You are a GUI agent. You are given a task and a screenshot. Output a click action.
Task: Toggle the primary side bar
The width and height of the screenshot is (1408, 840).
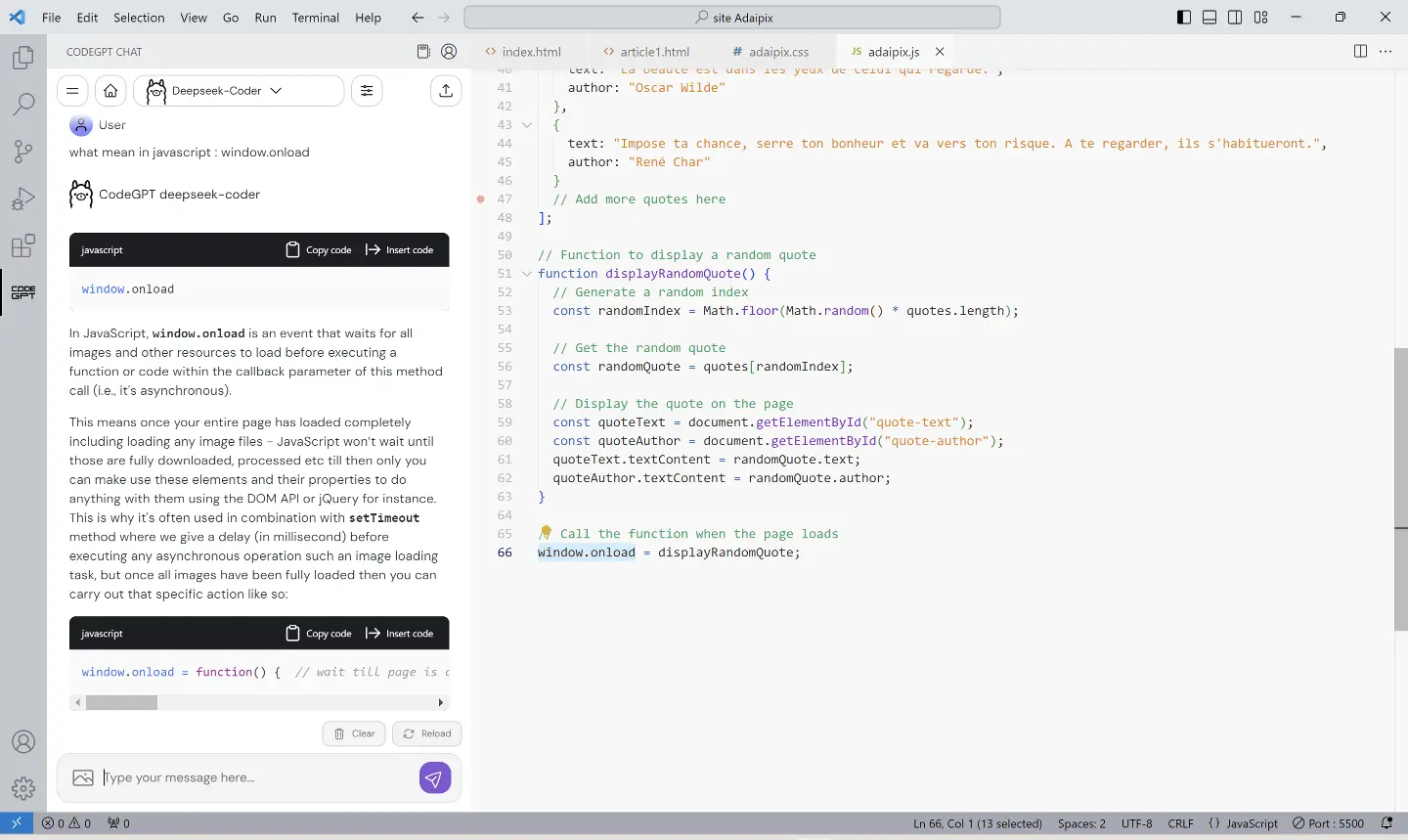pos(1184,18)
